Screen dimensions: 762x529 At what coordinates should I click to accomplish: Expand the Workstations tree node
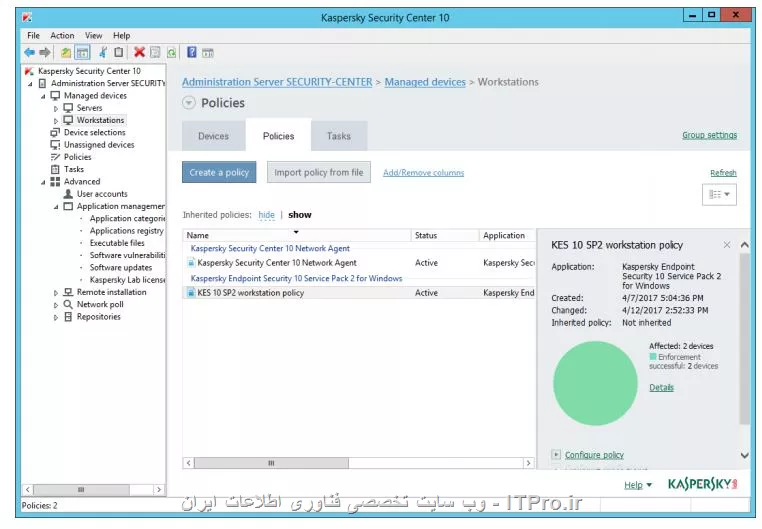[55, 120]
